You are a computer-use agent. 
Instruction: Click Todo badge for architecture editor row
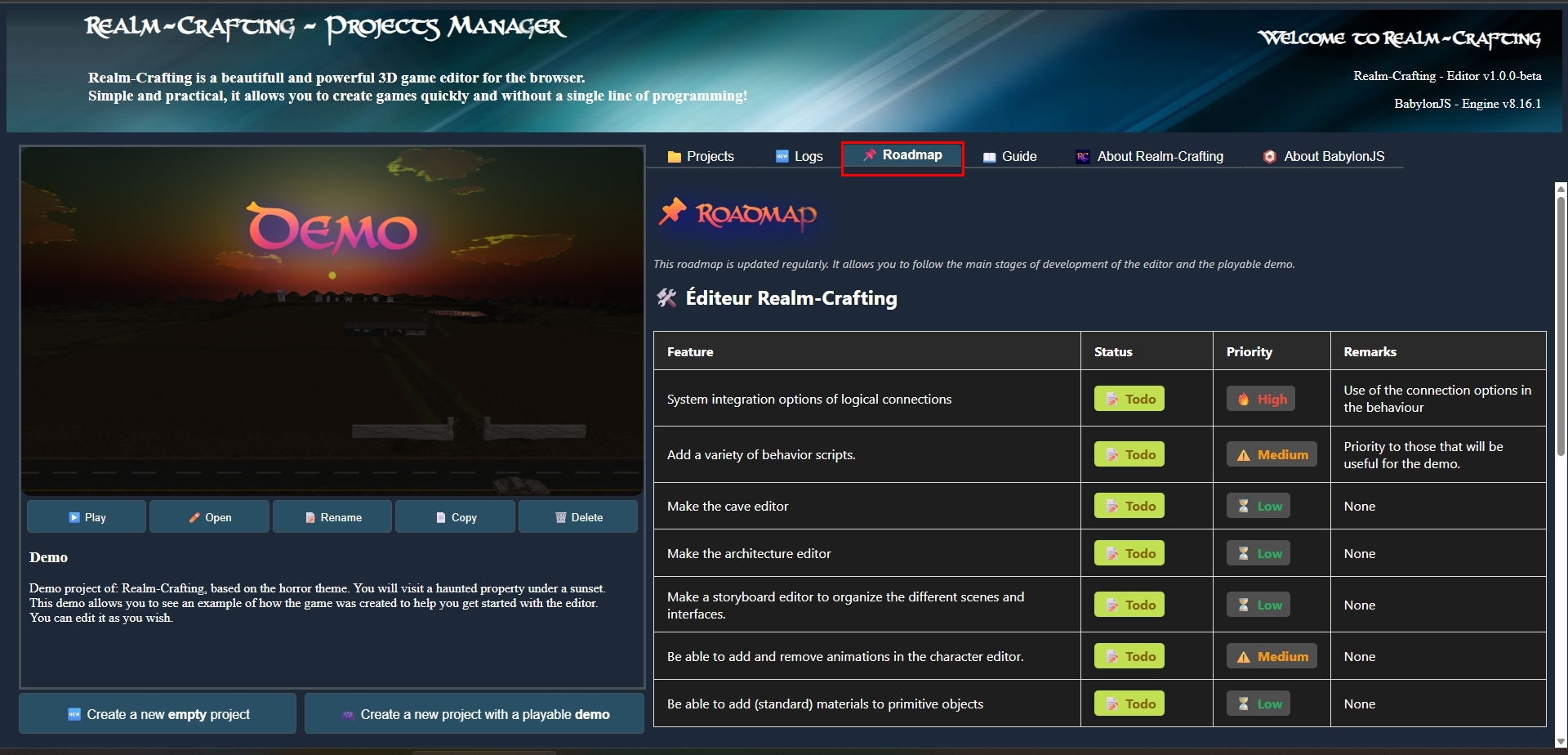[x=1129, y=553]
